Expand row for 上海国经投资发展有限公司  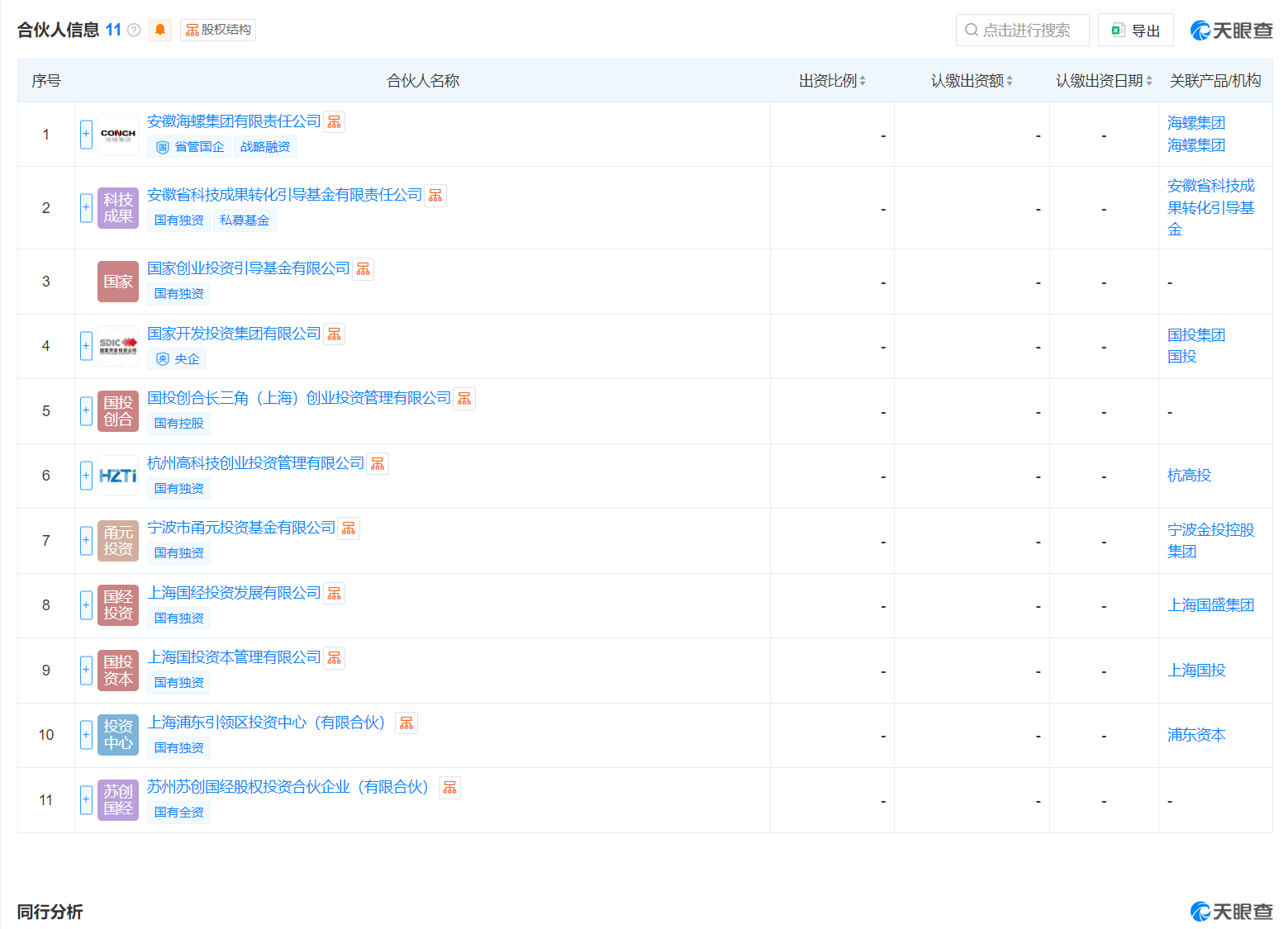(x=86, y=605)
